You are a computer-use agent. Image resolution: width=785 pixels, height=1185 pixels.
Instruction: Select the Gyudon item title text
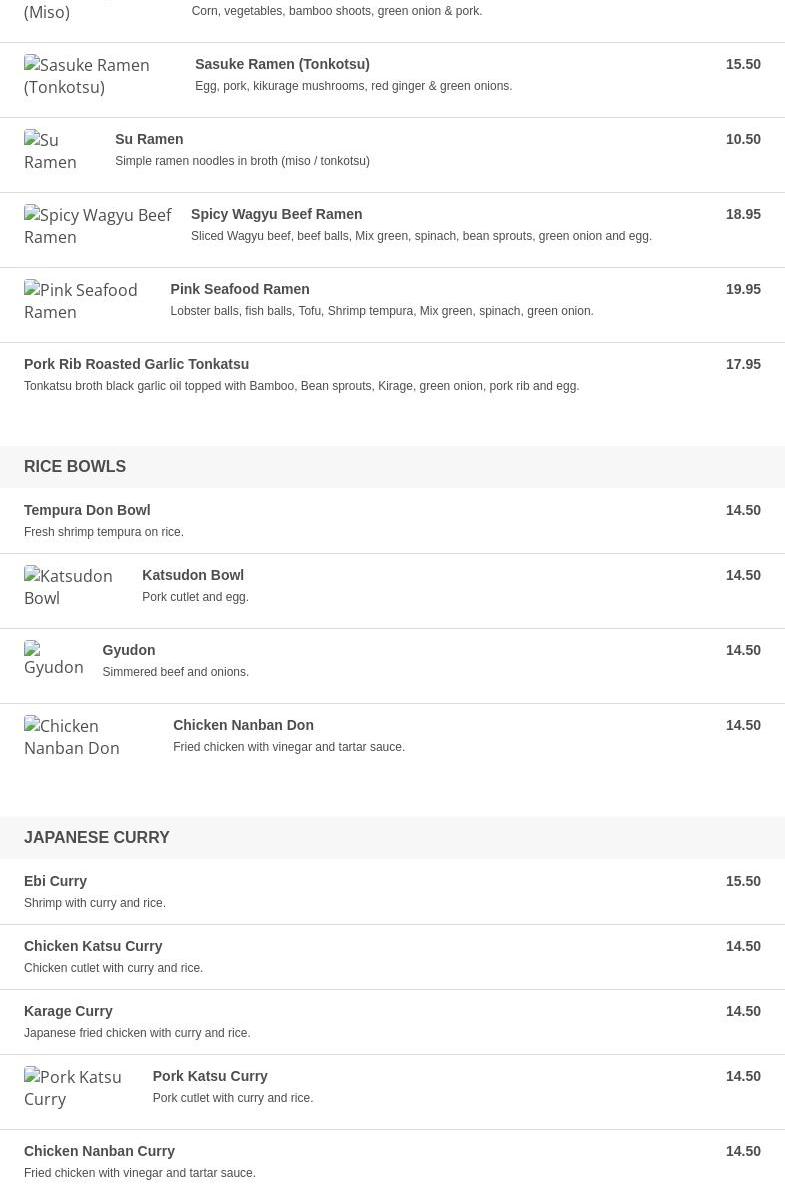[x=128, y=650]
